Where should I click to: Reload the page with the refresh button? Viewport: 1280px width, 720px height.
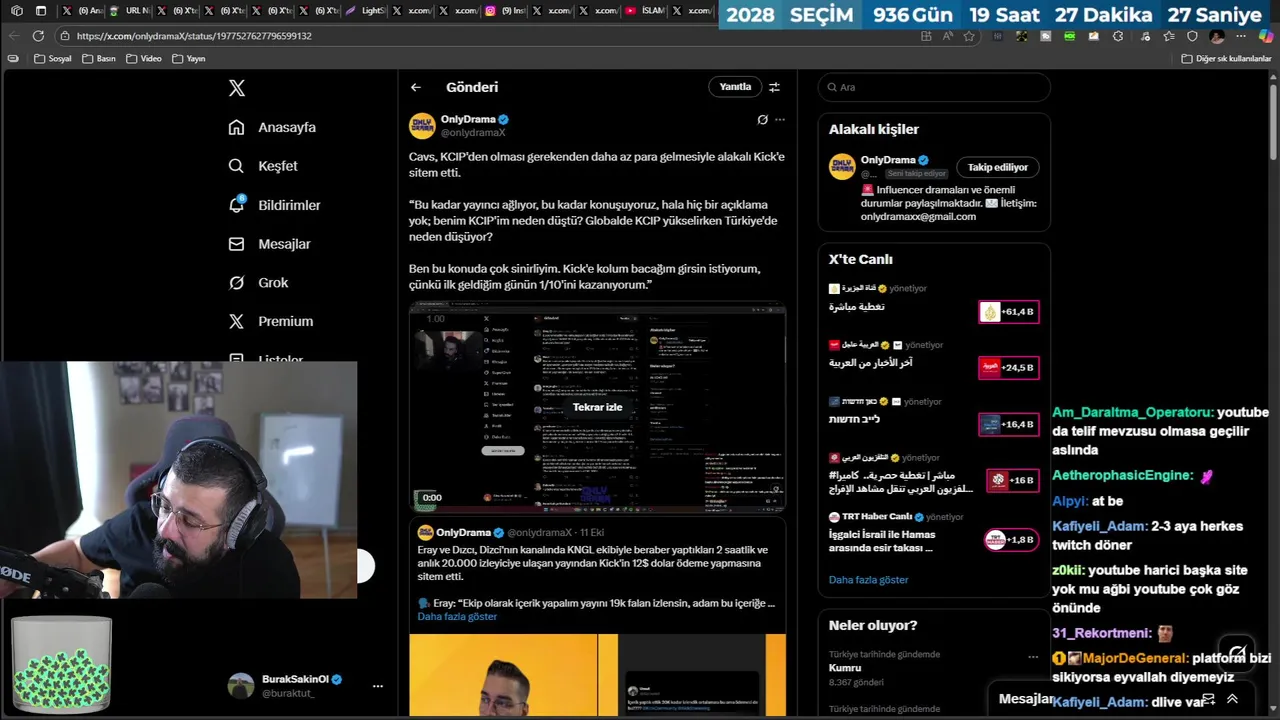pyautogui.click(x=38, y=36)
